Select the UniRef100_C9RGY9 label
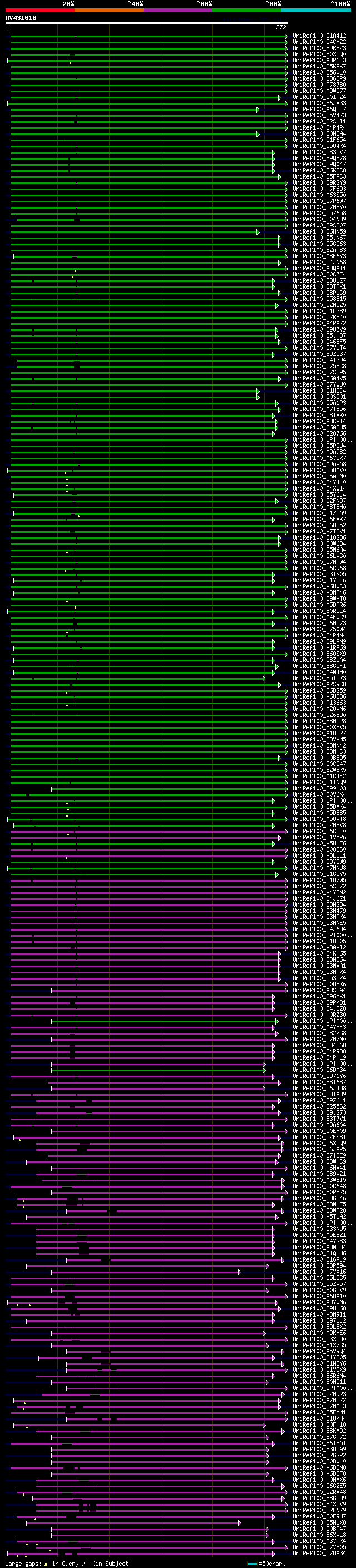The image size is (356, 1568). coord(319,182)
